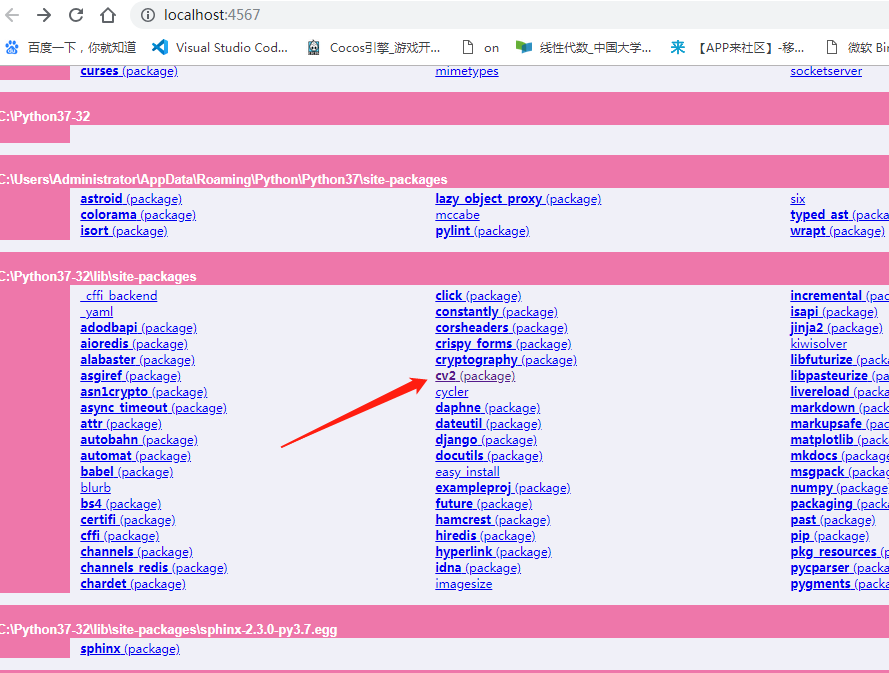Open the aioredis package link
The image size is (889, 673).
click(x=134, y=344)
